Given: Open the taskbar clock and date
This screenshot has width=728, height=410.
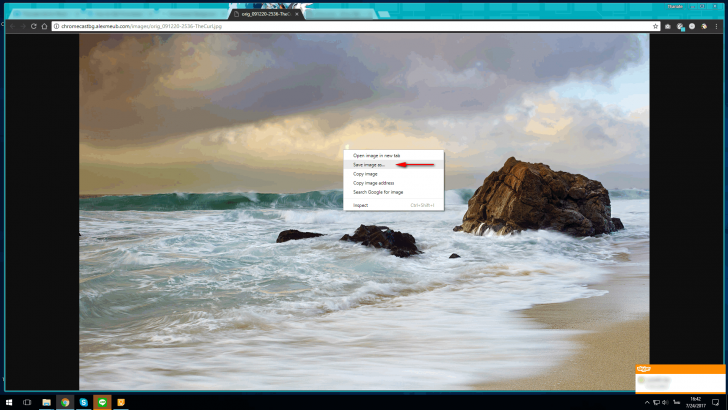Looking at the screenshot, I should 696,403.
